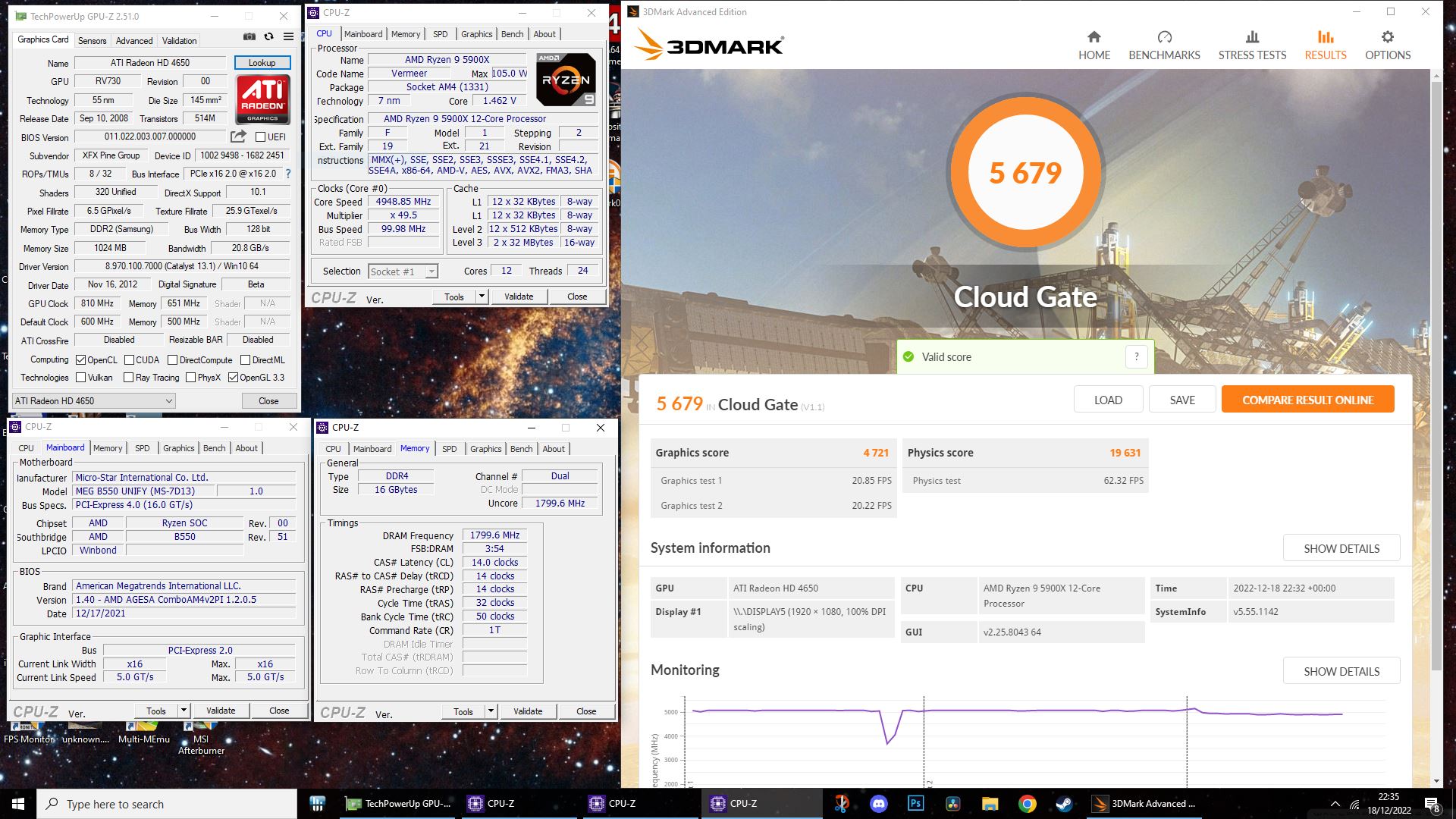Screen dimensions: 1456x819
Task: Open the notification center icon
Action: [x=1432, y=804]
